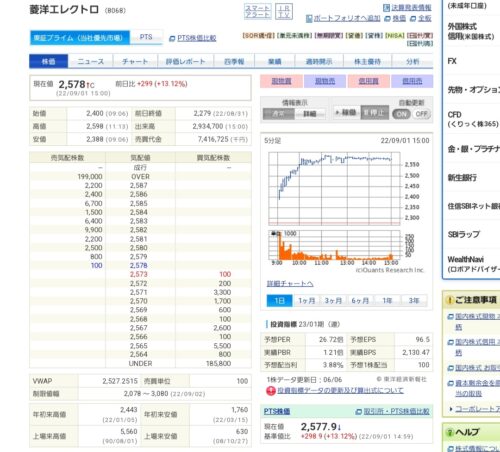Click the icon beside ポートフォリオへ追加
Viewport: 500px width, 452px height.
tap(309, 18)
